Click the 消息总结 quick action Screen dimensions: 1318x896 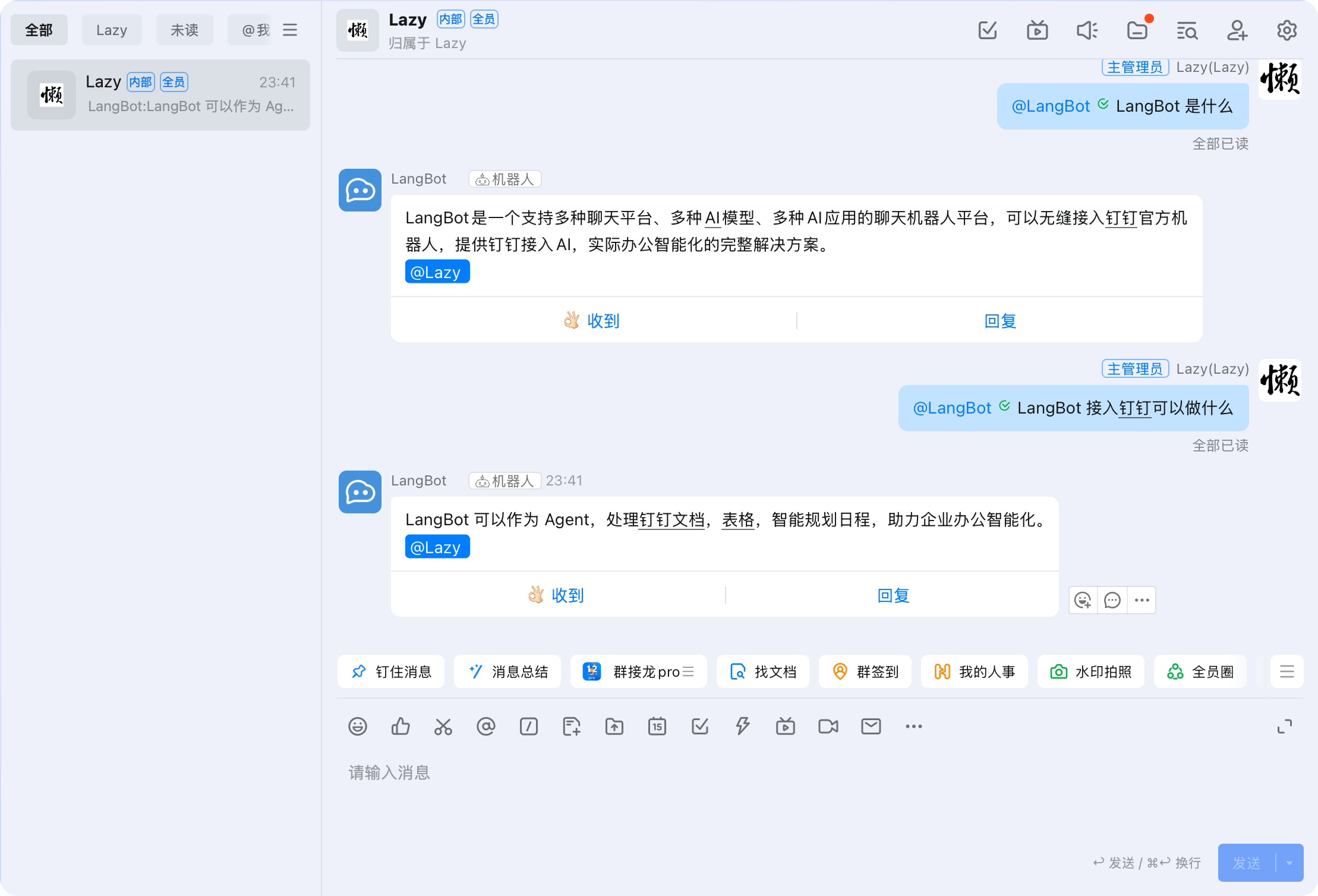tap(507, 671)
